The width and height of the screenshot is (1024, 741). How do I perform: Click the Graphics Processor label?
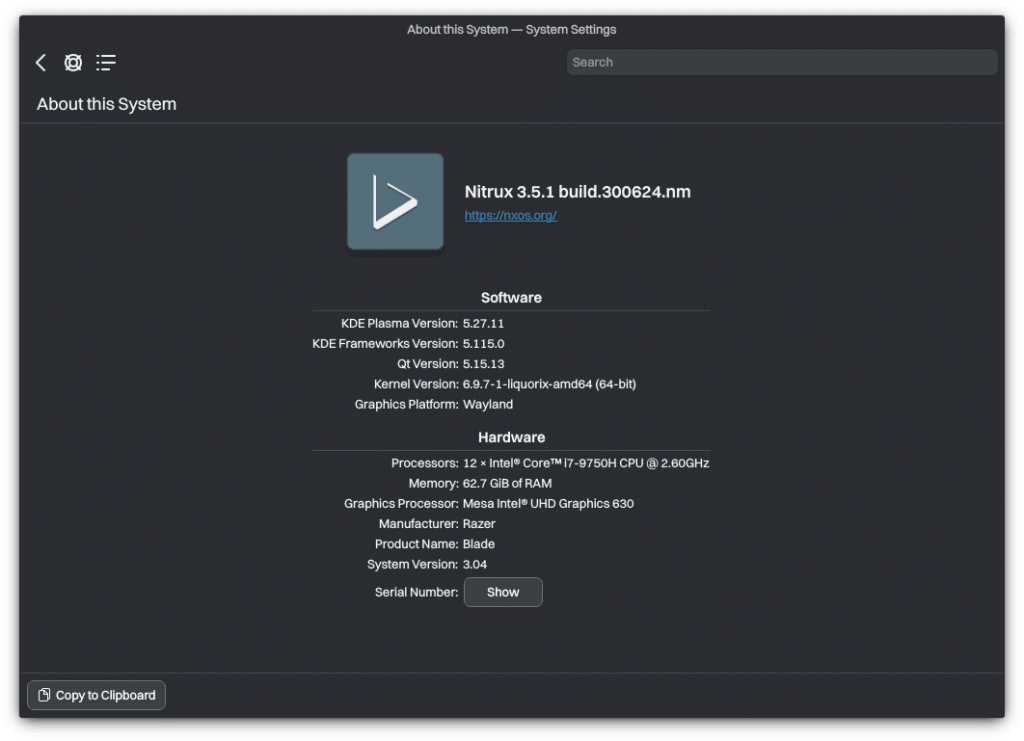point(401,504)
